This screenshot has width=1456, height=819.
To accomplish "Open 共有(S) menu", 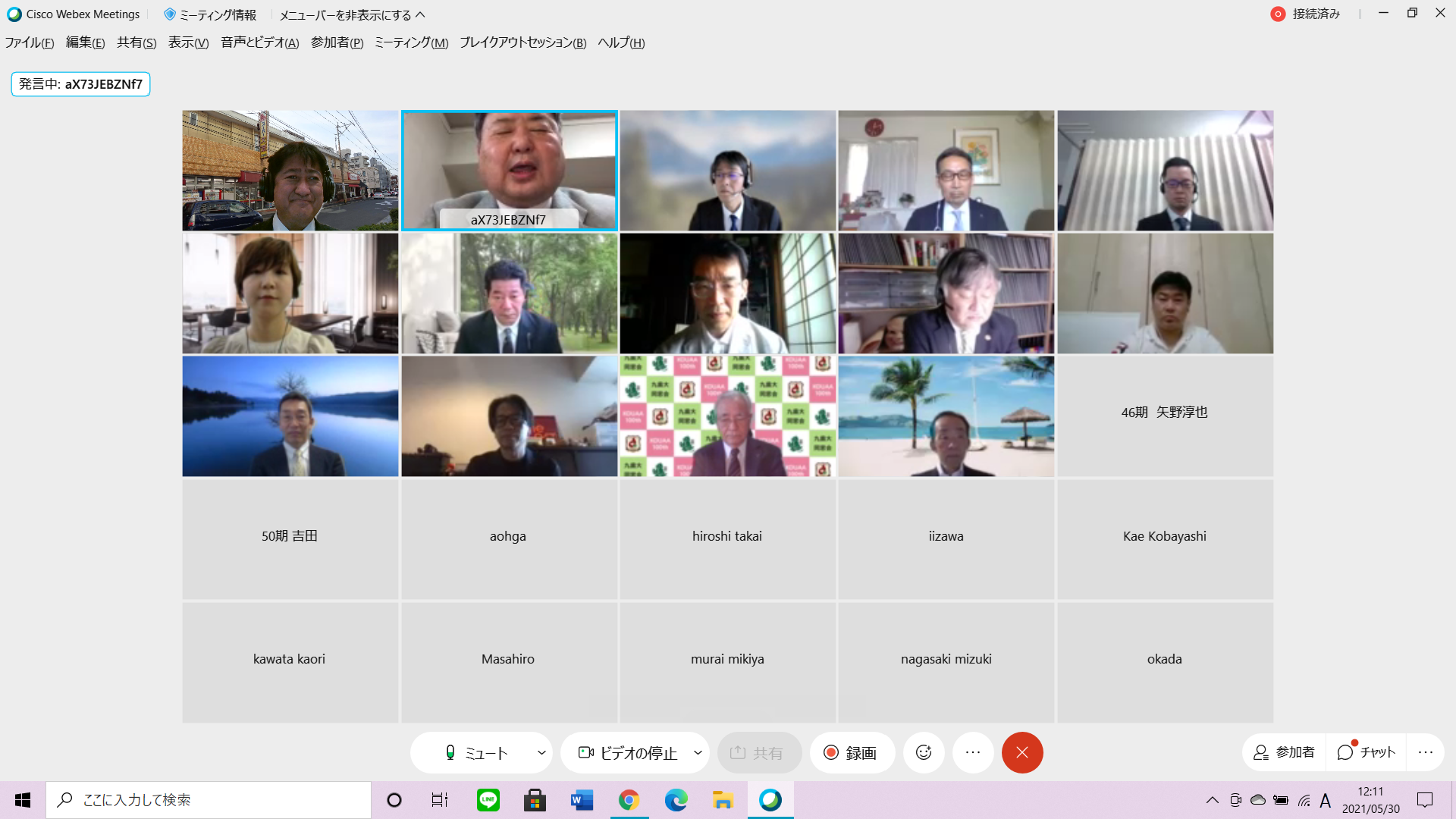I will [136, 42].
